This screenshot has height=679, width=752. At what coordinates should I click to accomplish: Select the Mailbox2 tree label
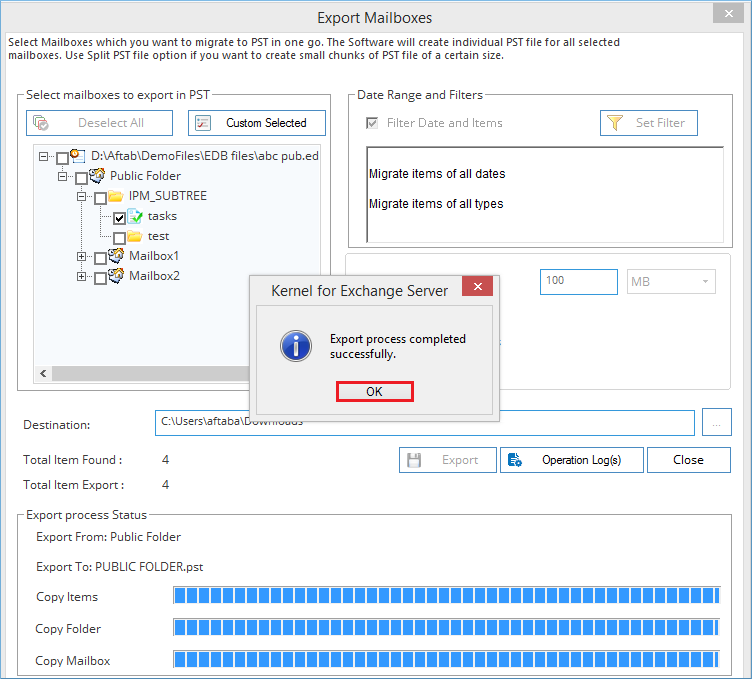click(154, 276)
